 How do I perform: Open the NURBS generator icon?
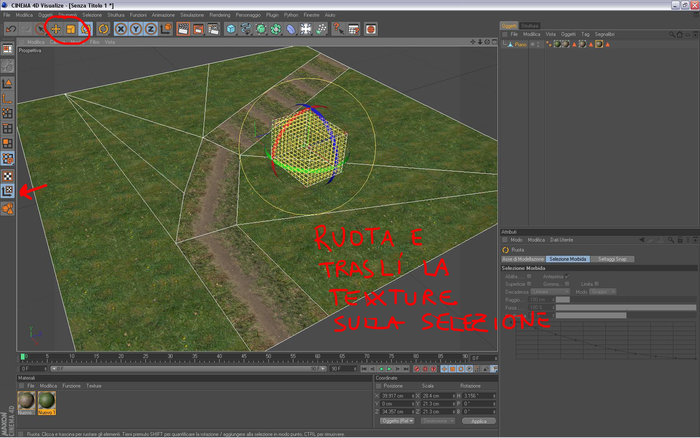(261, 29)
